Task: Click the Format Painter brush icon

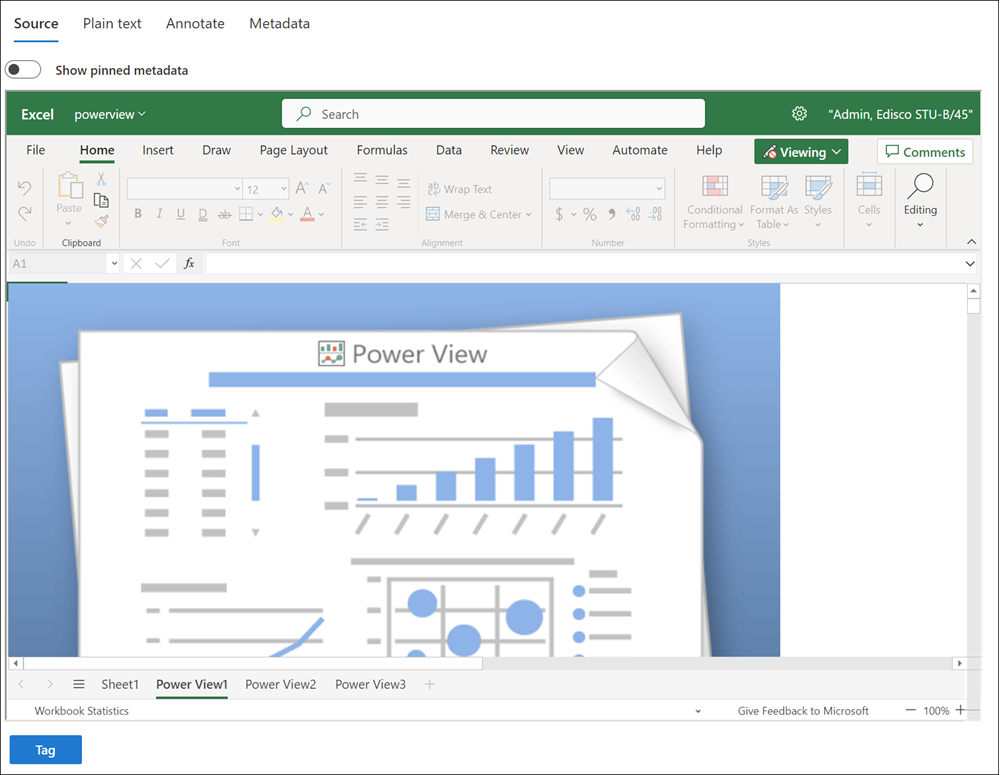Action: click(101, 221)
